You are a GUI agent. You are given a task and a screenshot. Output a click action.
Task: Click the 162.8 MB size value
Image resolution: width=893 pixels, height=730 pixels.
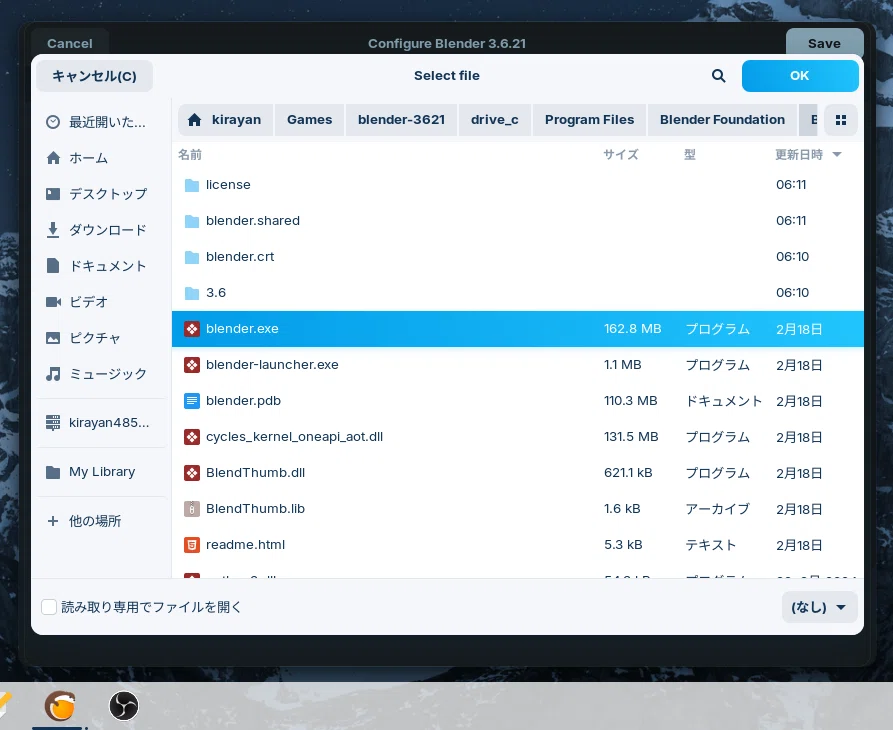pyautogui.click(x=632, y=329)
